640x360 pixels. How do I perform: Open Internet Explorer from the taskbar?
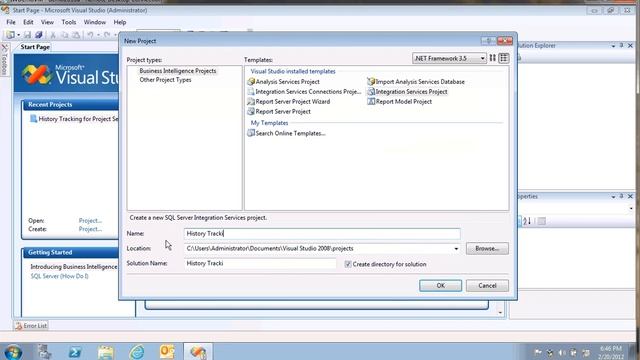[137, 352]
